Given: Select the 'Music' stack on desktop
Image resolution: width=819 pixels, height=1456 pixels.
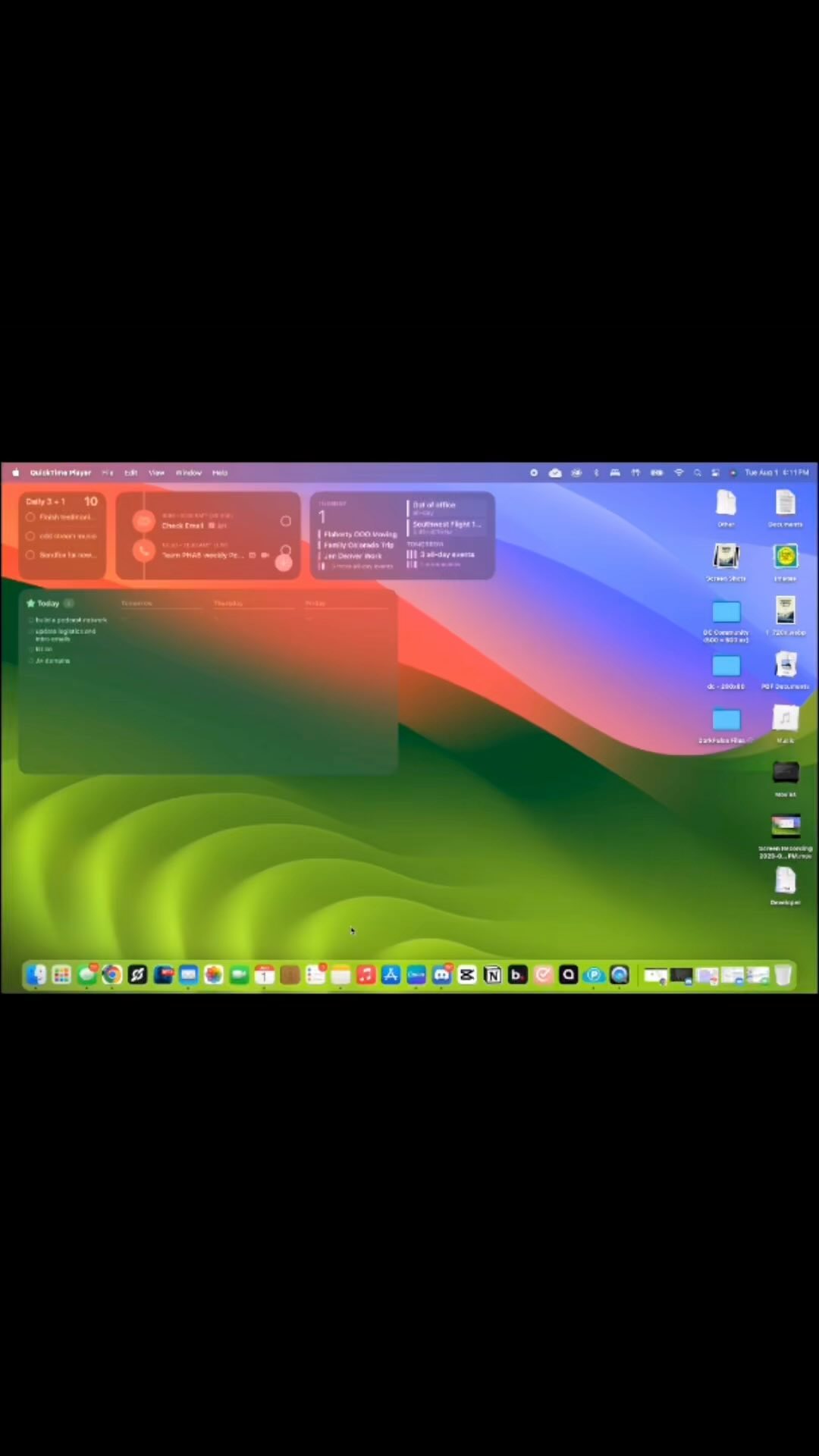Looking at the screenshot, I should tap(785, 723).
